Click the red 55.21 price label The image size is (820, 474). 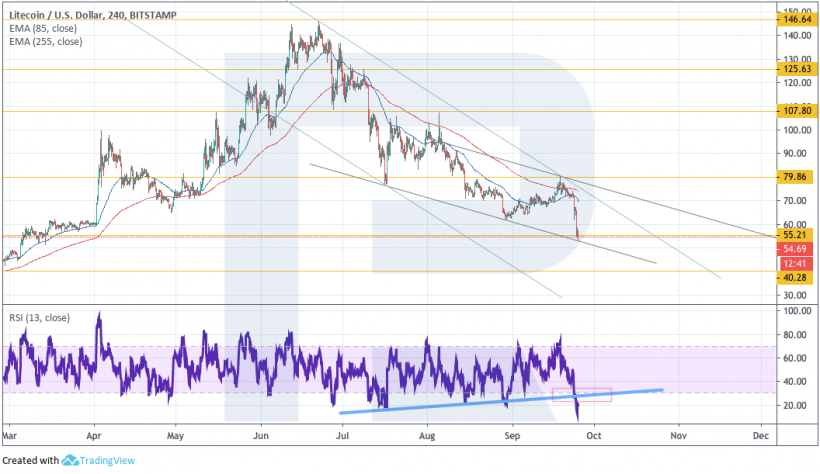pos(795,235)
